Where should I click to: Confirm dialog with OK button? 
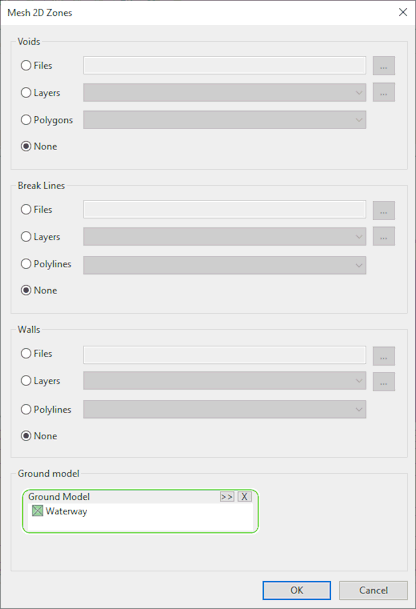(297, 590)
